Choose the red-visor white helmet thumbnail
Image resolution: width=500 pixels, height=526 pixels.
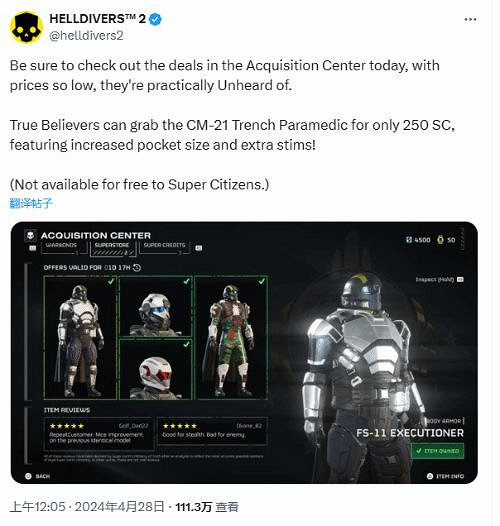click(x=155, y=369)
